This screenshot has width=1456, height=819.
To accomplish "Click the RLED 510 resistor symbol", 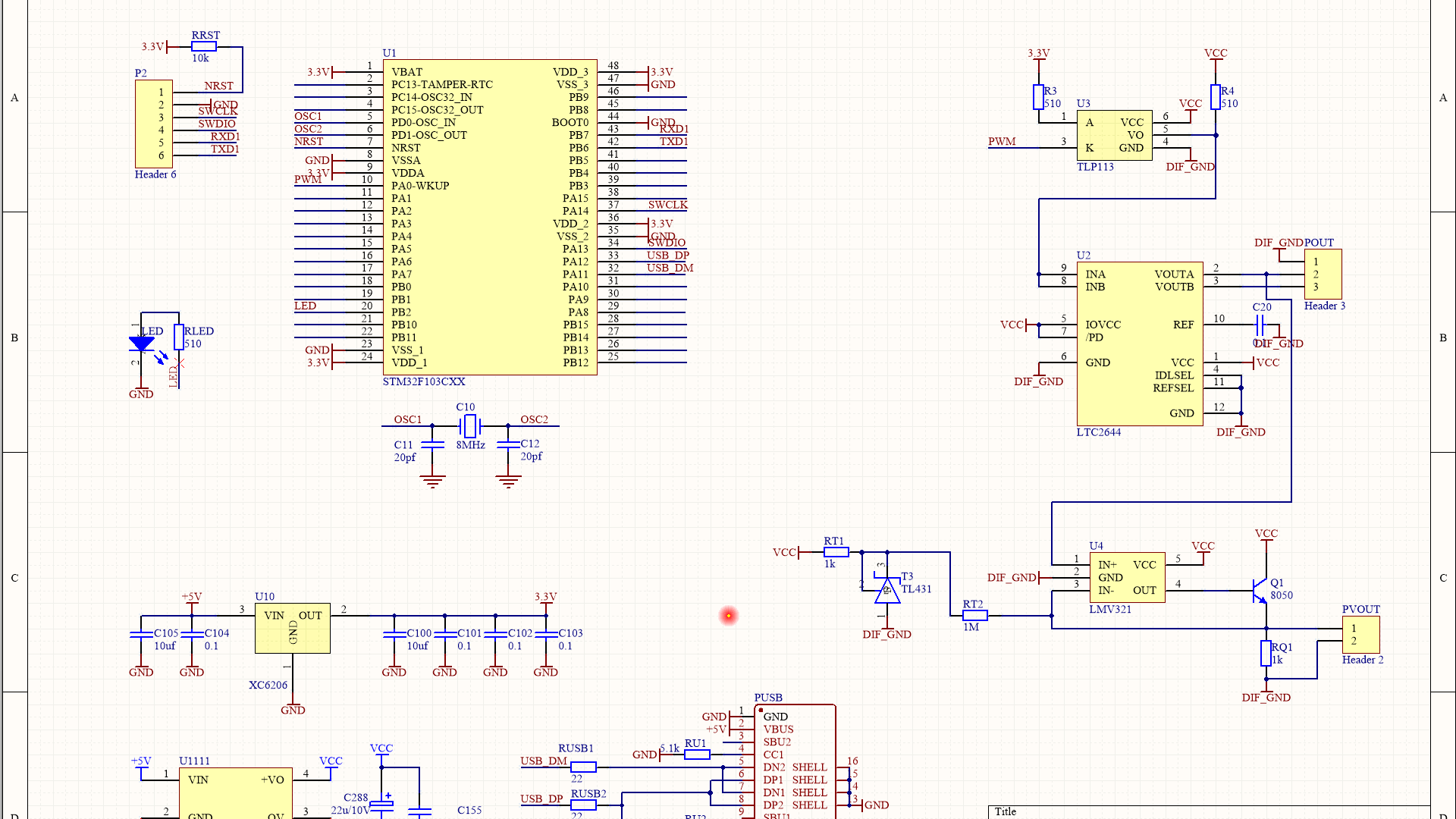I will pyautogui.click(x=179, y=337).
